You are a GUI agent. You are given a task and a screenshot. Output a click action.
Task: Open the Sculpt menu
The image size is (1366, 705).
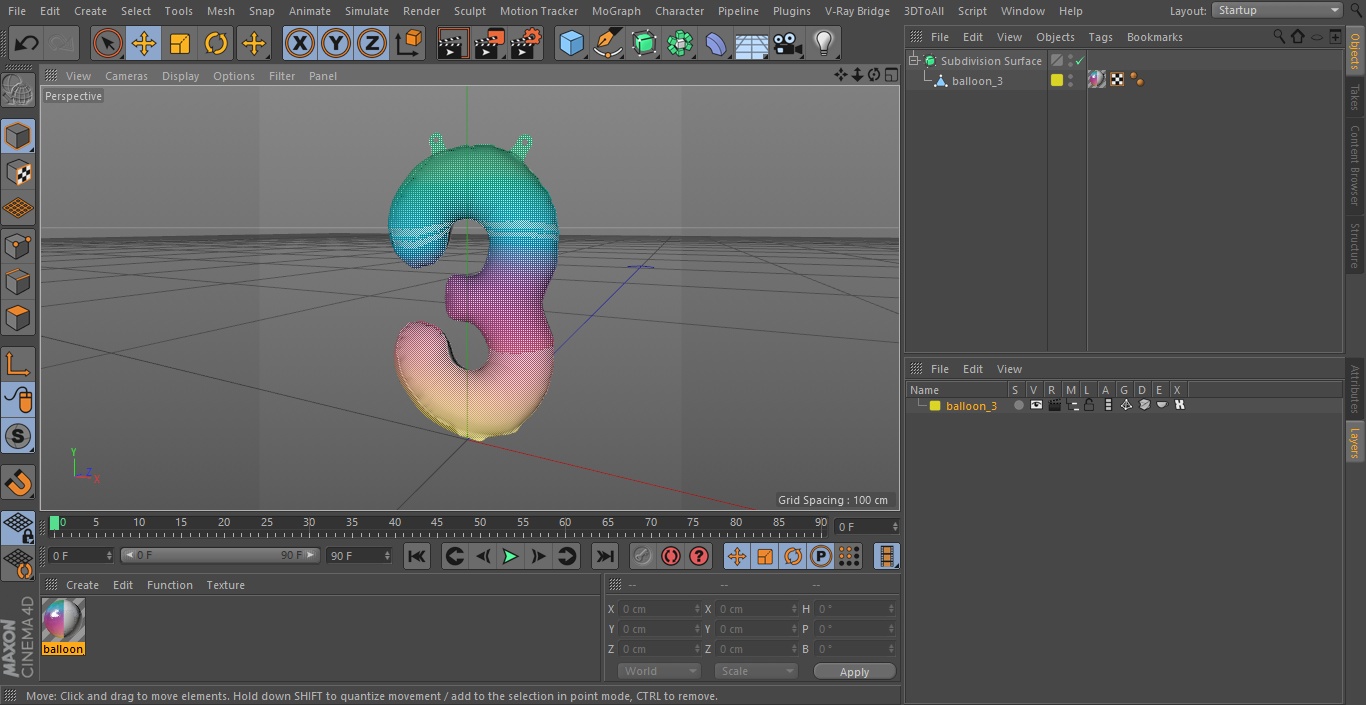[470, 11]
